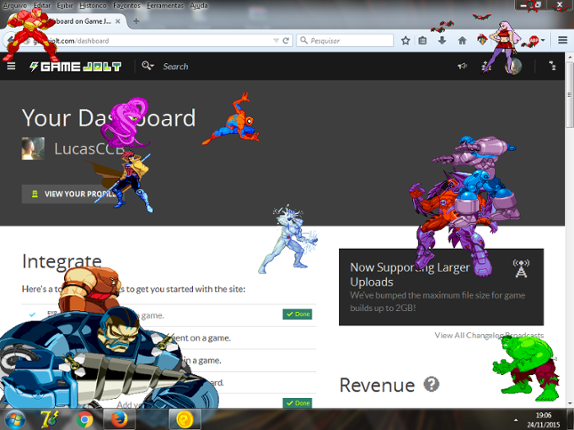Click the Revenue help question mark icon

[431, 385]
